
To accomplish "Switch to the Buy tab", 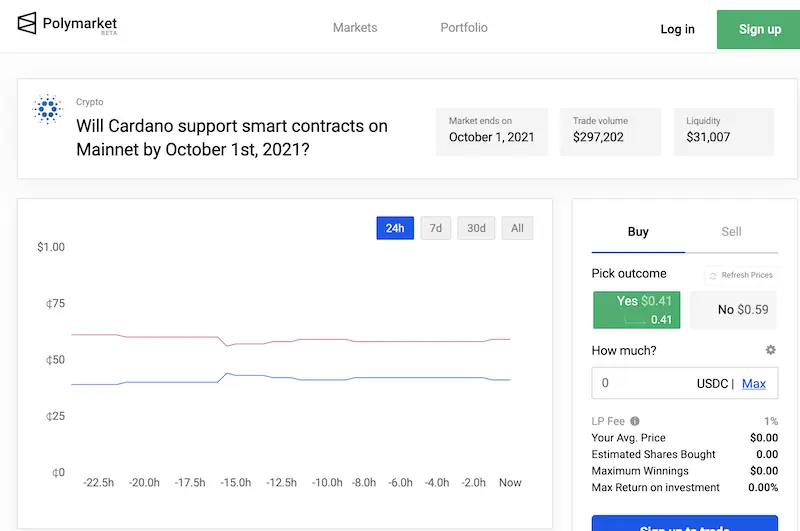I will coord(638,232).
